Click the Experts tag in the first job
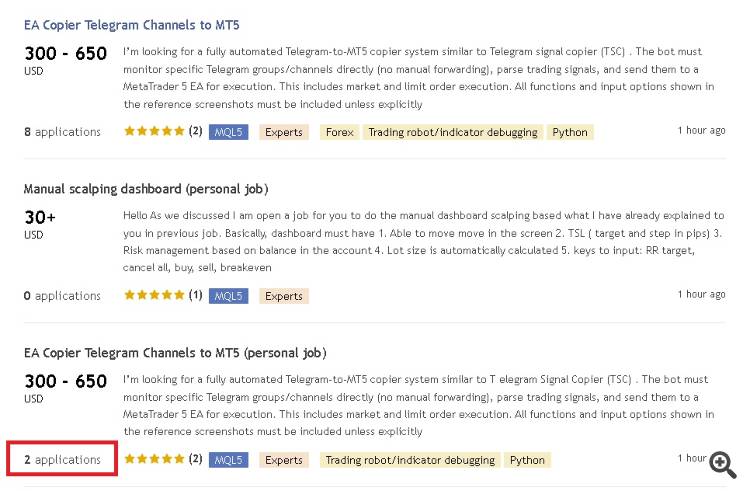Viewport: 750px width, 491px height. [284, 132]
